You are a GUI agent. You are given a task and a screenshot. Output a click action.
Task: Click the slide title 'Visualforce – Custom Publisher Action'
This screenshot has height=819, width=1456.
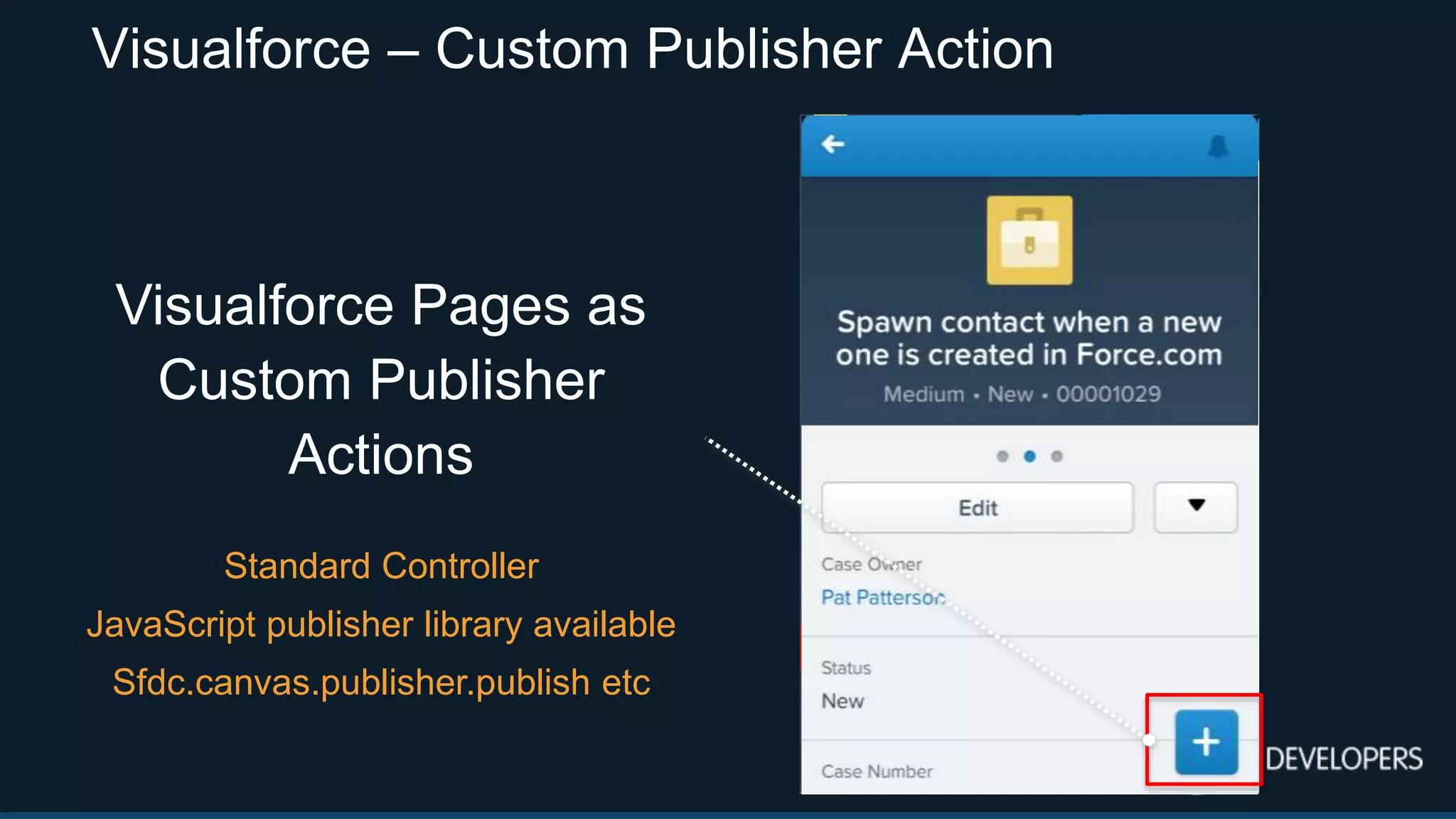[572, 49]
